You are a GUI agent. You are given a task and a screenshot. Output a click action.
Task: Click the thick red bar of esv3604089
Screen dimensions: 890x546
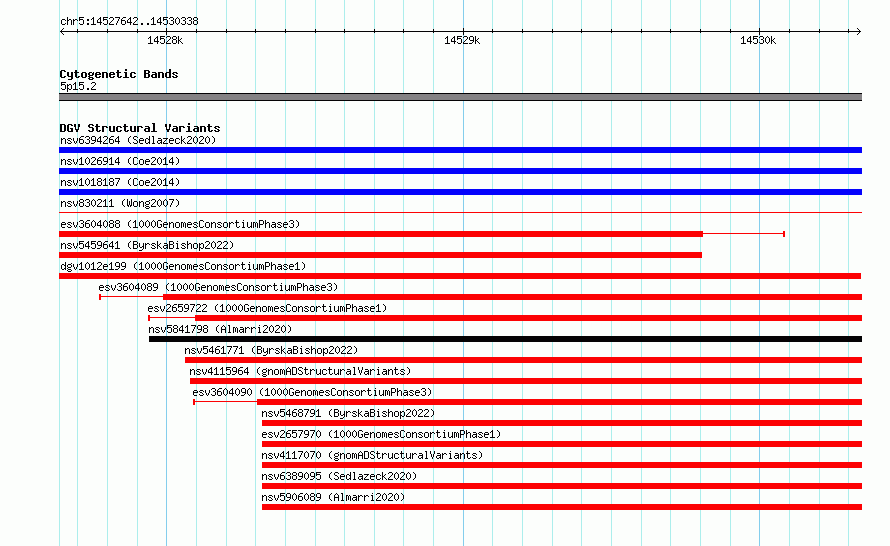[513, 297]
